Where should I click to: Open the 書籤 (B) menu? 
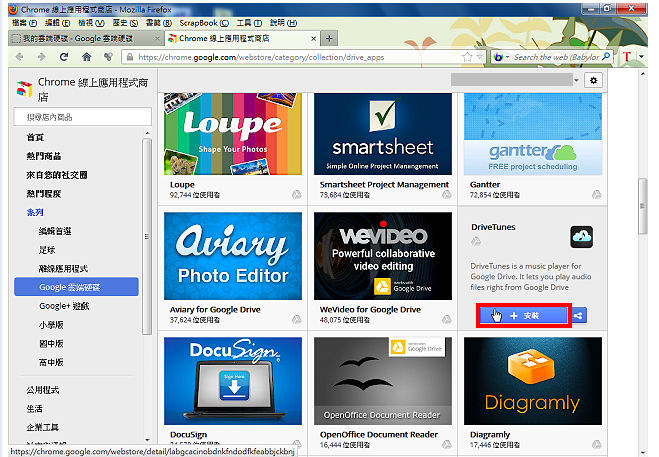click(159, 23)
